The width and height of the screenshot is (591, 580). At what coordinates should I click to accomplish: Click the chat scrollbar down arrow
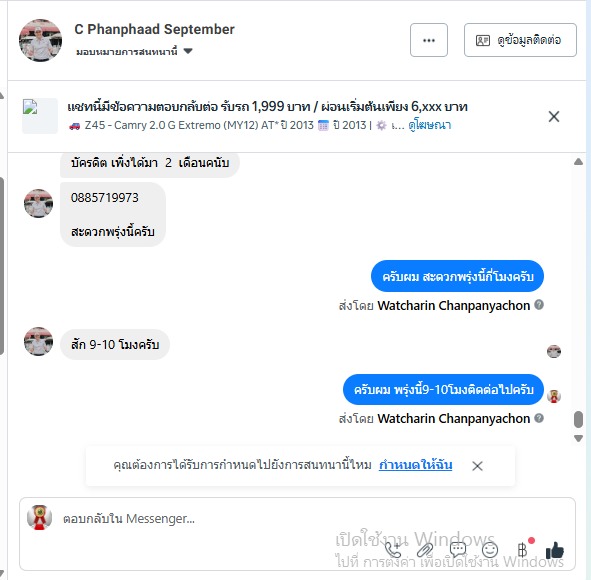(578, 438)
